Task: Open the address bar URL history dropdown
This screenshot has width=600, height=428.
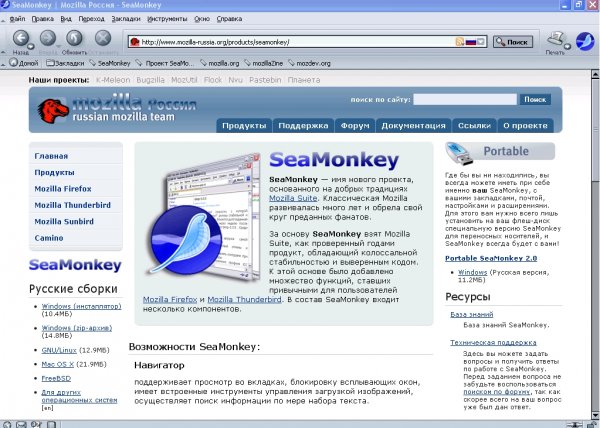Action: (x=481, y=42)
